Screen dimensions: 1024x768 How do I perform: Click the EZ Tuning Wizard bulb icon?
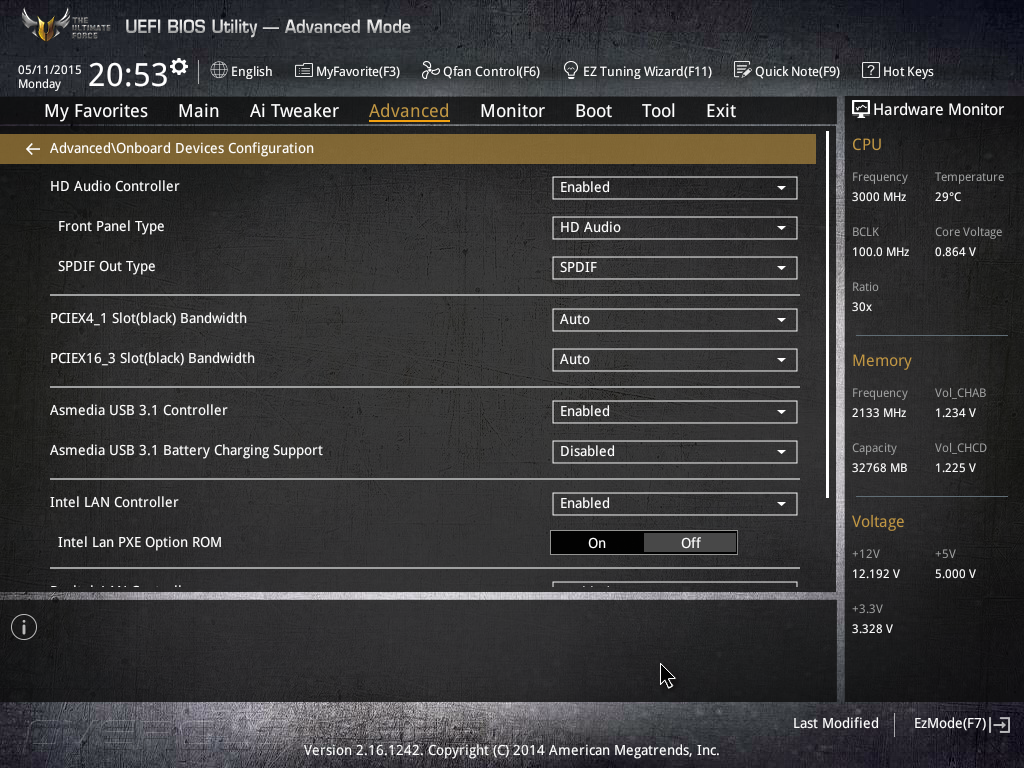point(570,70)
